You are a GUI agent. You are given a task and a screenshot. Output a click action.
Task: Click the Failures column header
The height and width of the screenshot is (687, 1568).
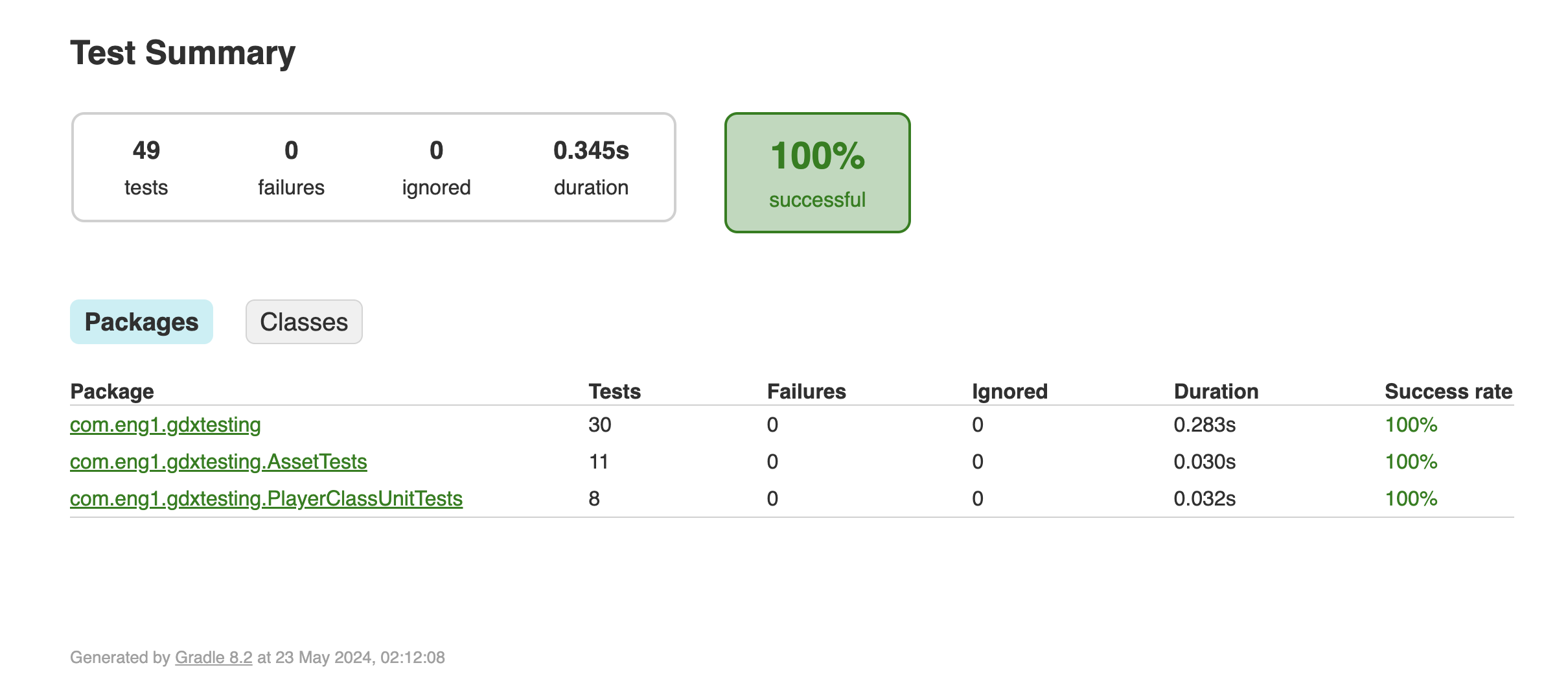tap(806, 391)
